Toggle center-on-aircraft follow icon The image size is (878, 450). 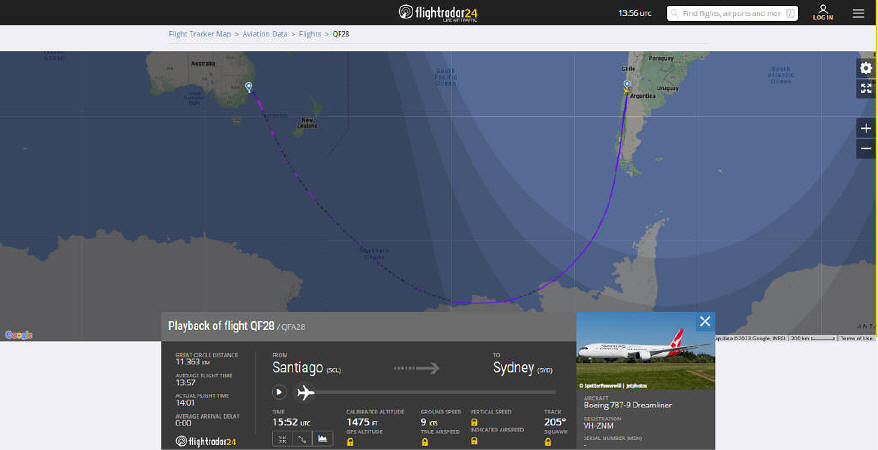point(282,439)
